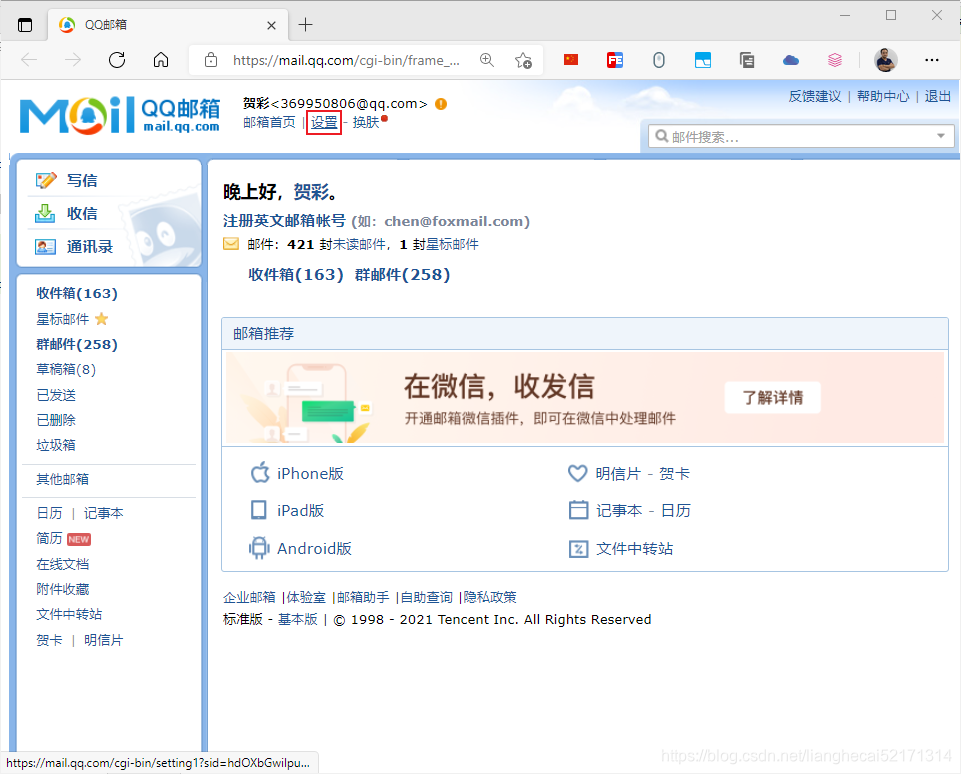Click the 收信 receive mail icon
The width and height of the screenshot is (961, 774).
[x=45, y=213]
